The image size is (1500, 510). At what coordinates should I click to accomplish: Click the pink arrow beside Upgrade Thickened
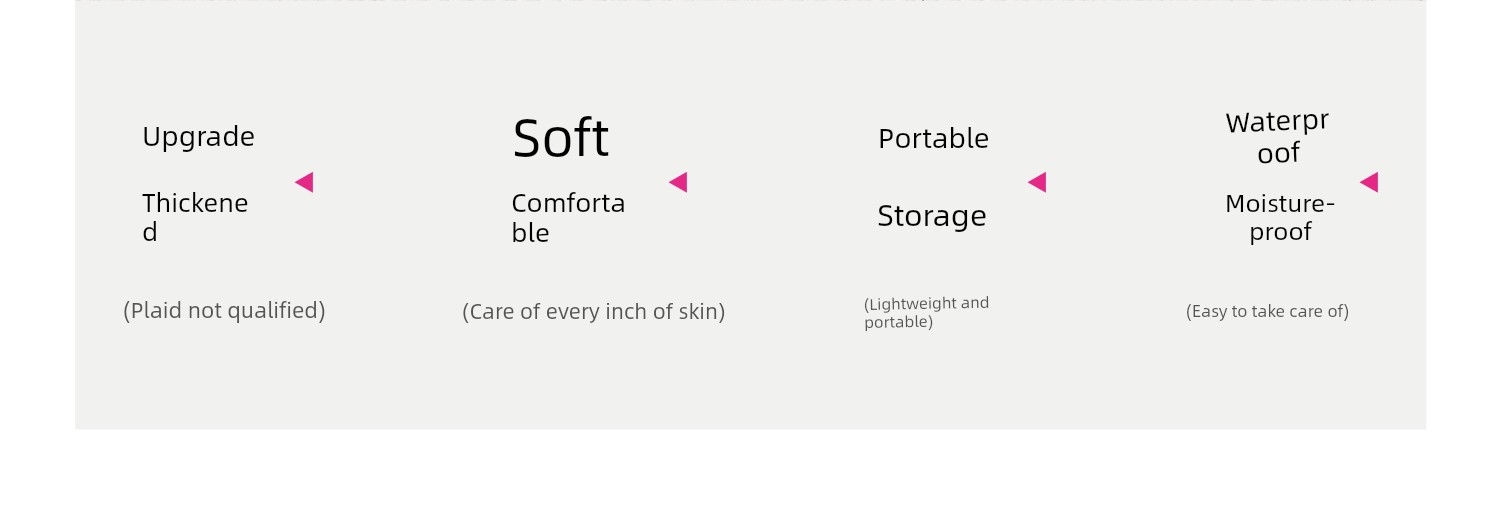(304, 182)
